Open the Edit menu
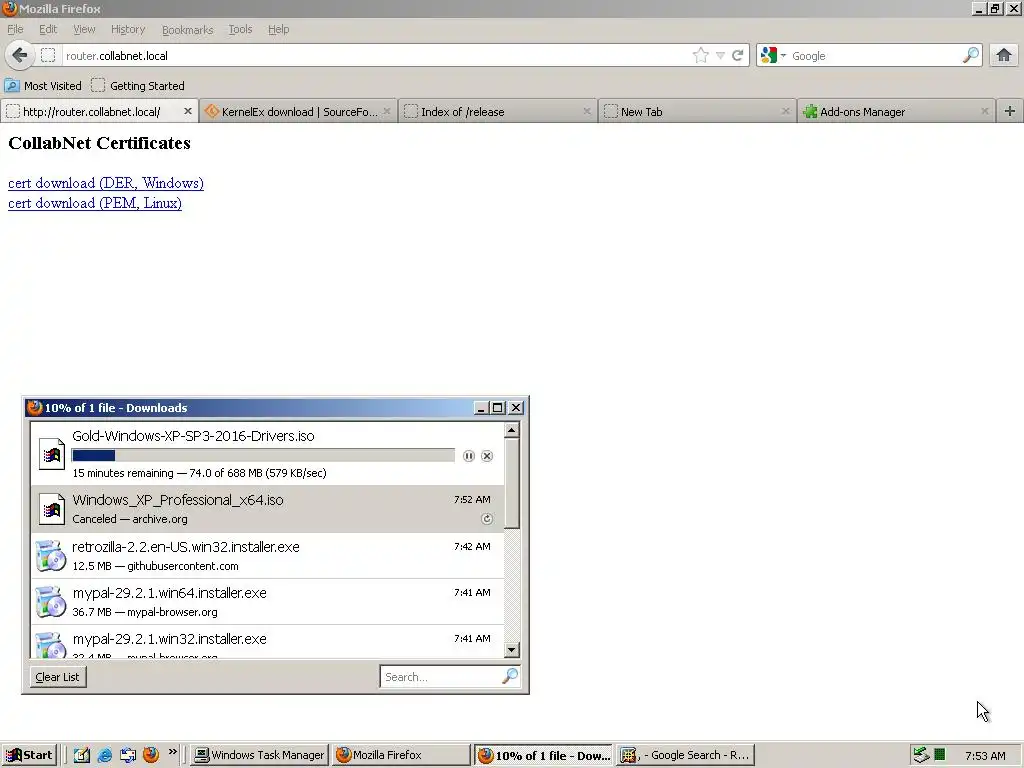This screenshot has width=1024, height=768. 48,29
